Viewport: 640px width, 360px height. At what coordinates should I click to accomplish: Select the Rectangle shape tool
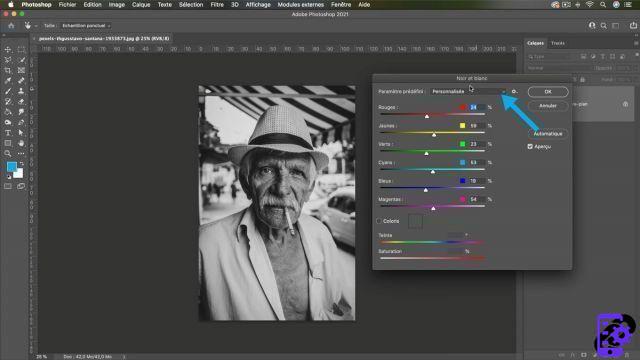click(8, 143)
